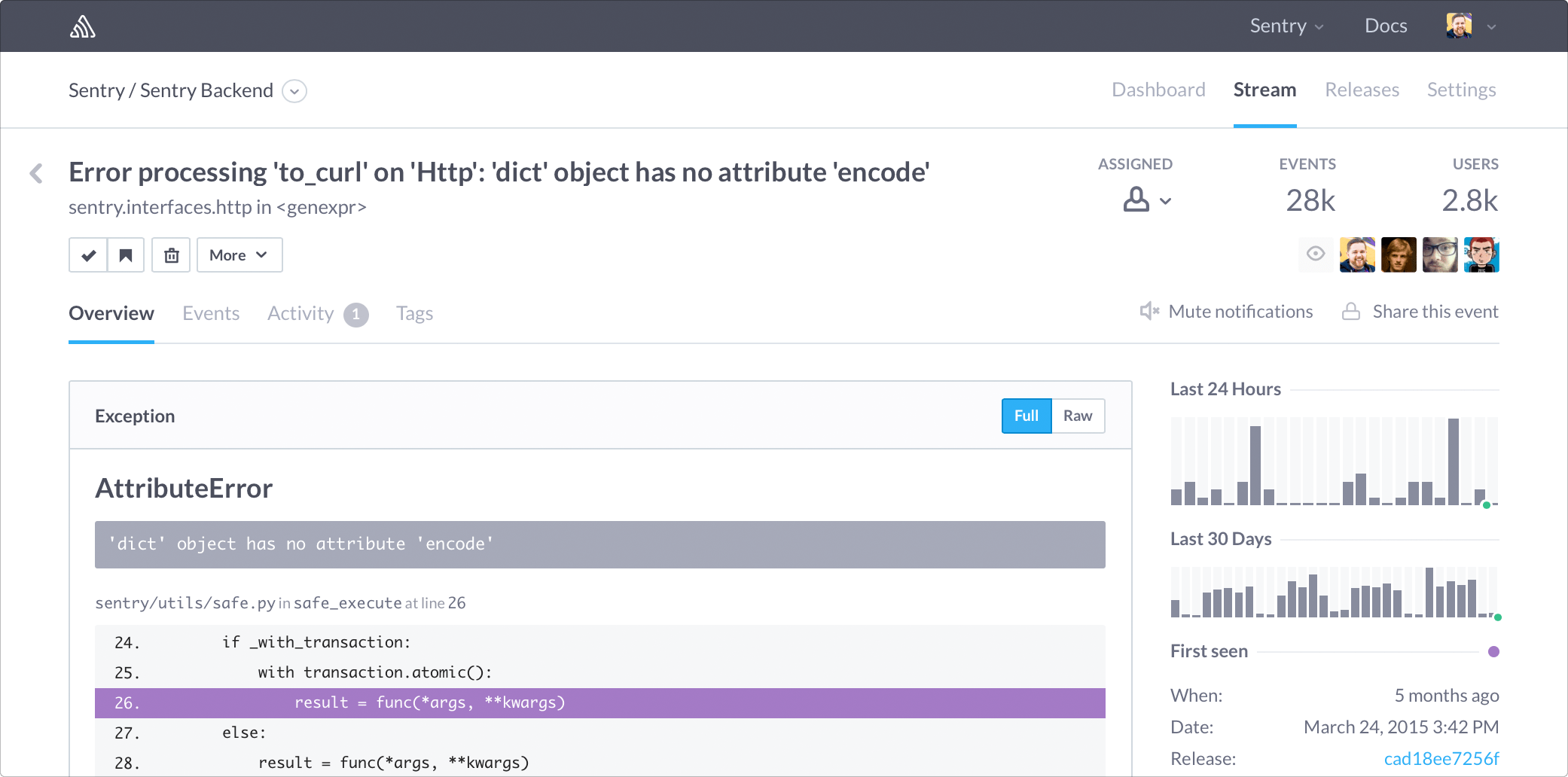Click the Activity count badge
1568x777 pixels.
(x=356, y=314)
